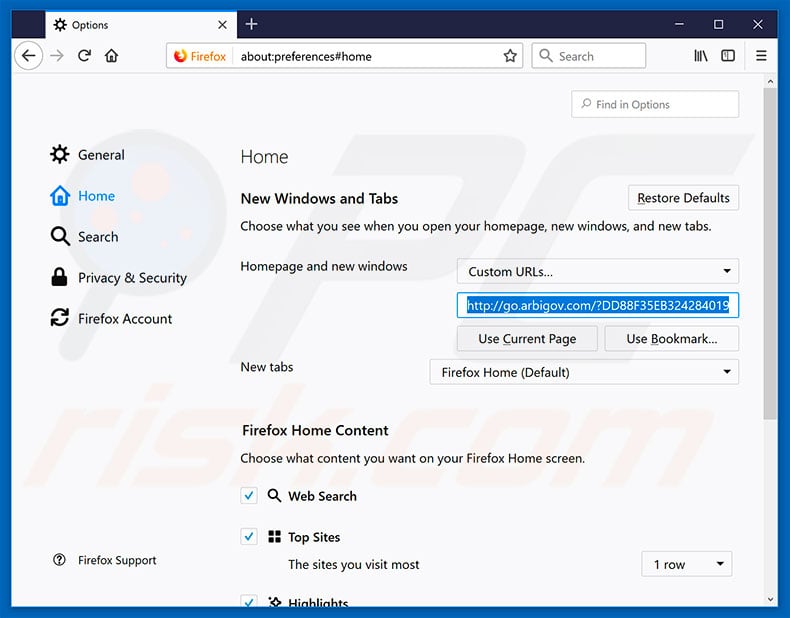Click the scrollbar up arrow
Viewport: 790px width, 618px height.
(770, 81)
